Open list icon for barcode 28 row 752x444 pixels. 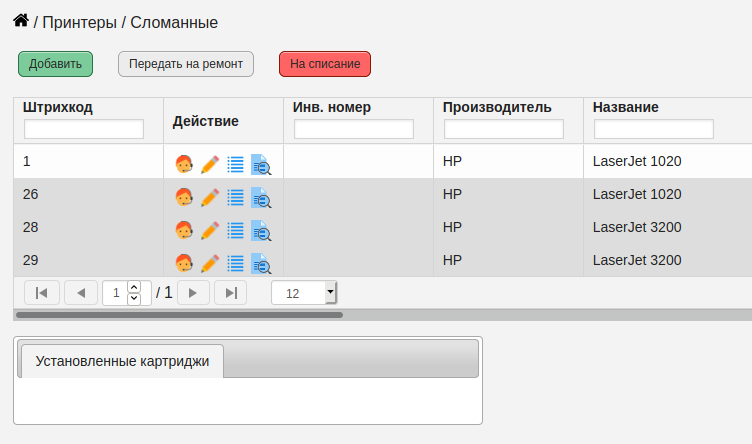[x=235, y=230]
